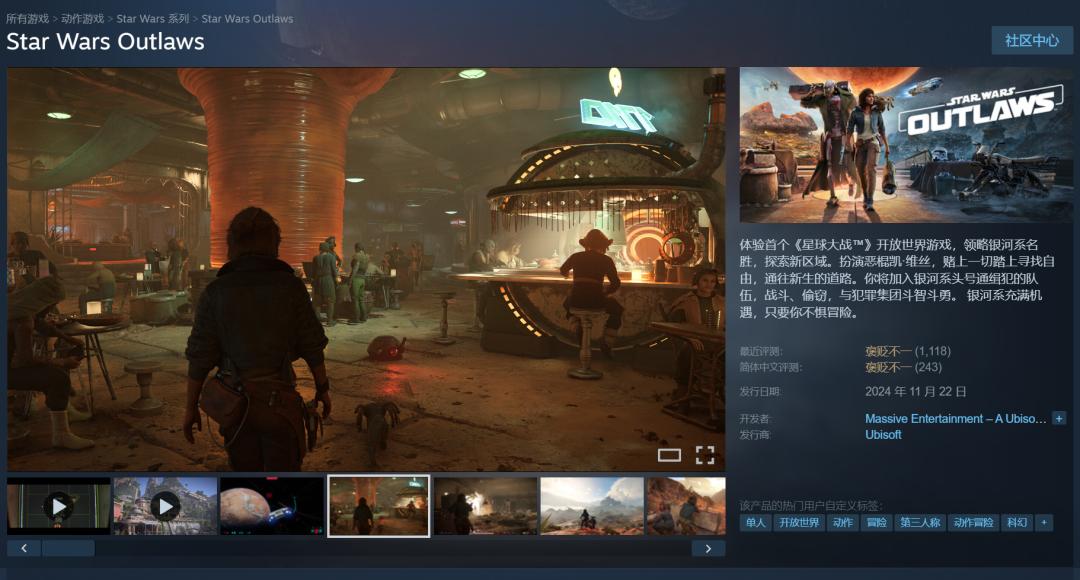This screenshot has width=1080, height=580.
Task: Click the release date 2024 年 11 月 22 日
Action: coord(915,391)
